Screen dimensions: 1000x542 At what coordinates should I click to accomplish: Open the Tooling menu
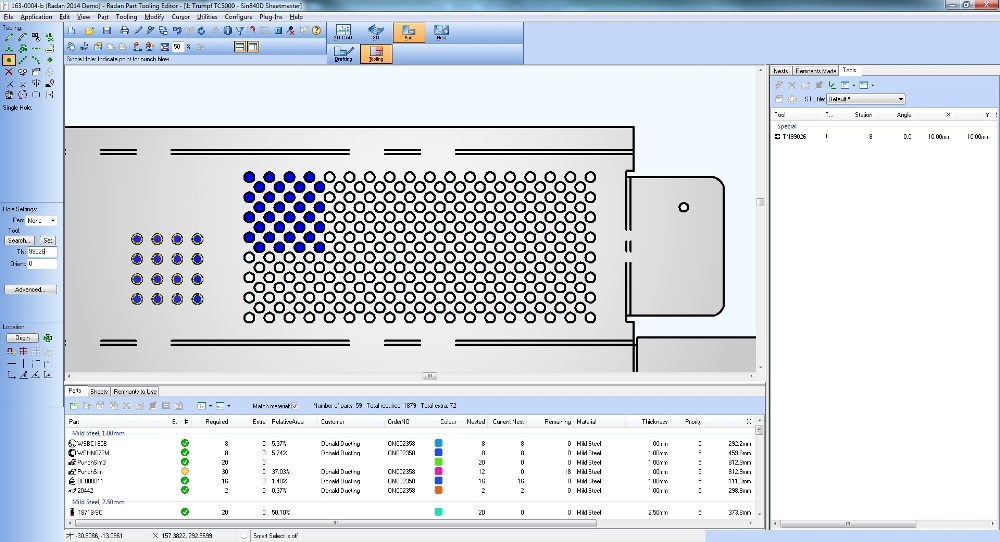pos(126,17)
